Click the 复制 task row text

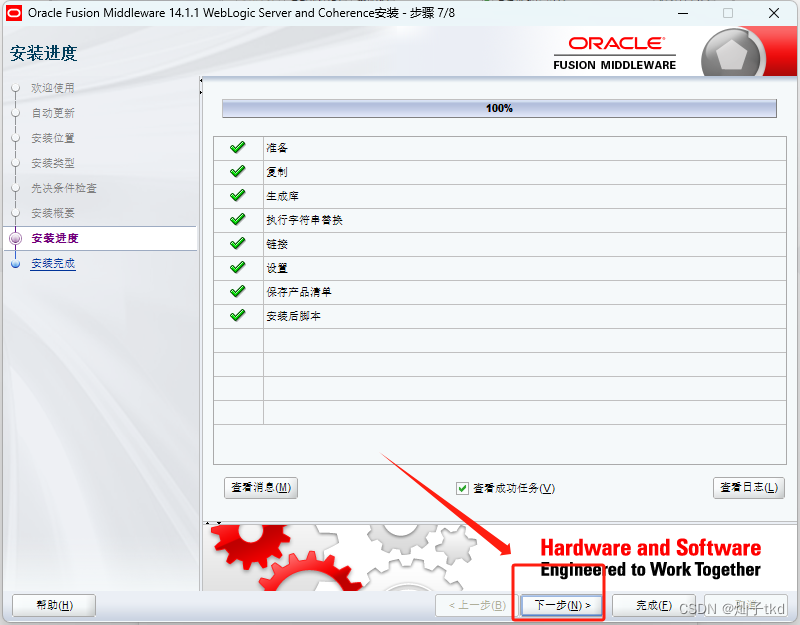pyautogui.click(x=277, y=172)
